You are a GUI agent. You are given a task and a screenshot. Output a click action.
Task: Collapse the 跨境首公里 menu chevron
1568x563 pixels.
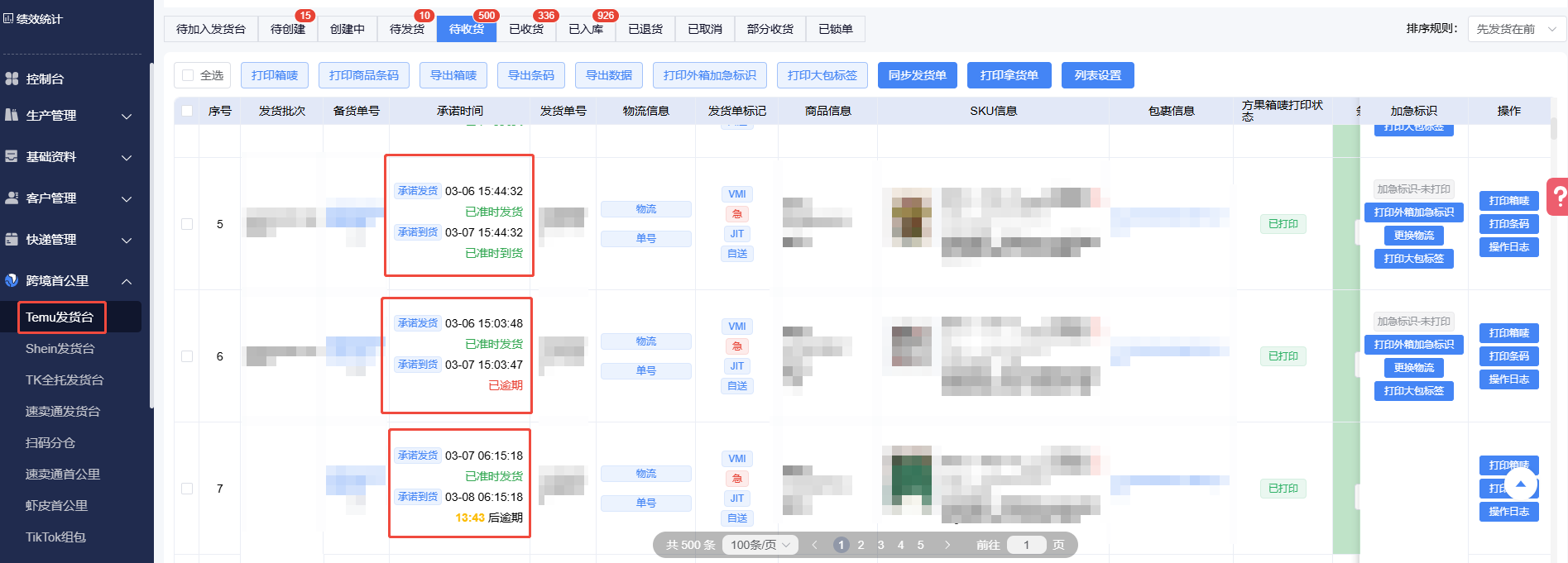pyautogui.click(x=127, y=281)
